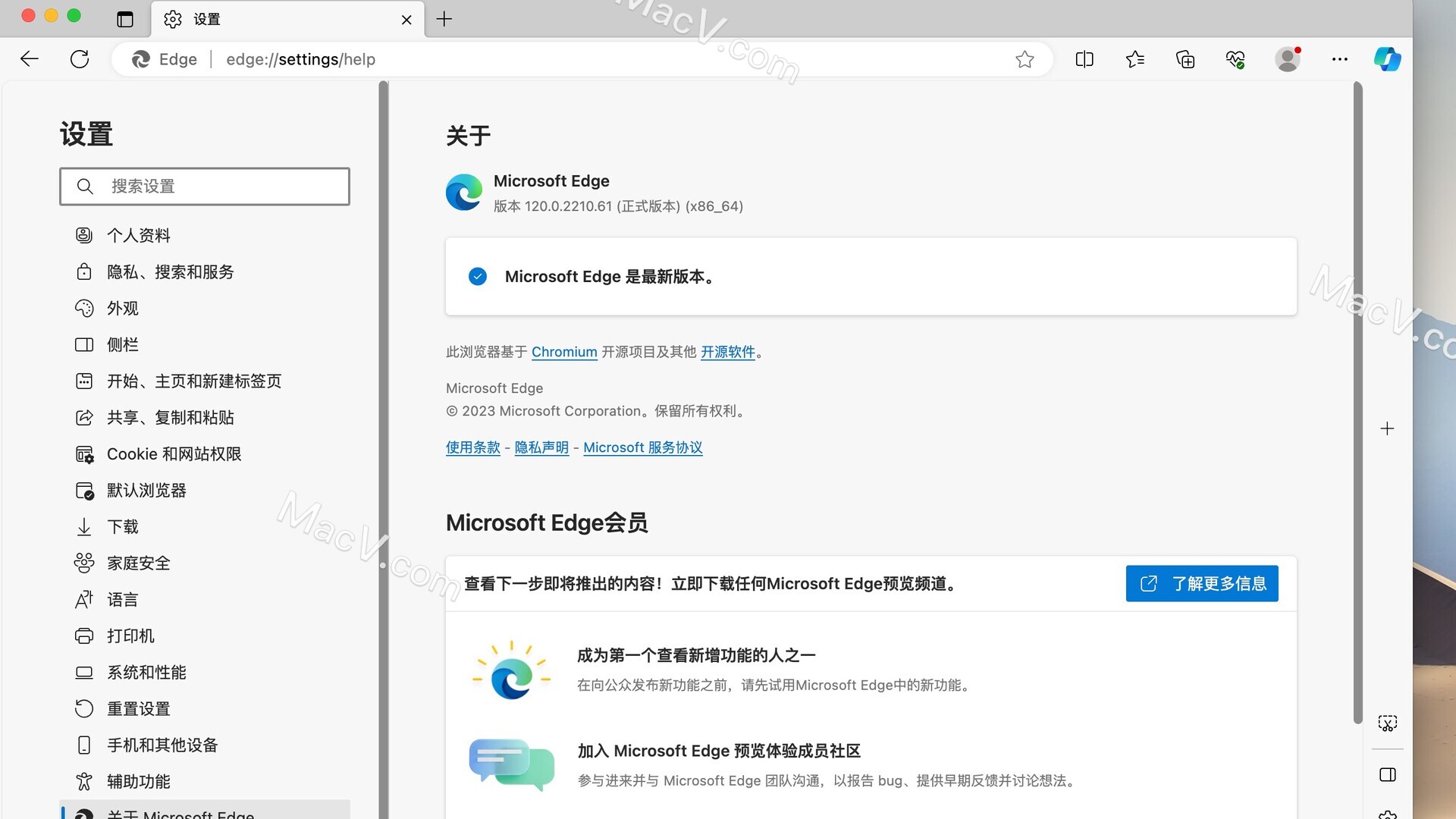Open 重置设置 section
Viewport: 1456px width, 819px height.
(205, 708)
